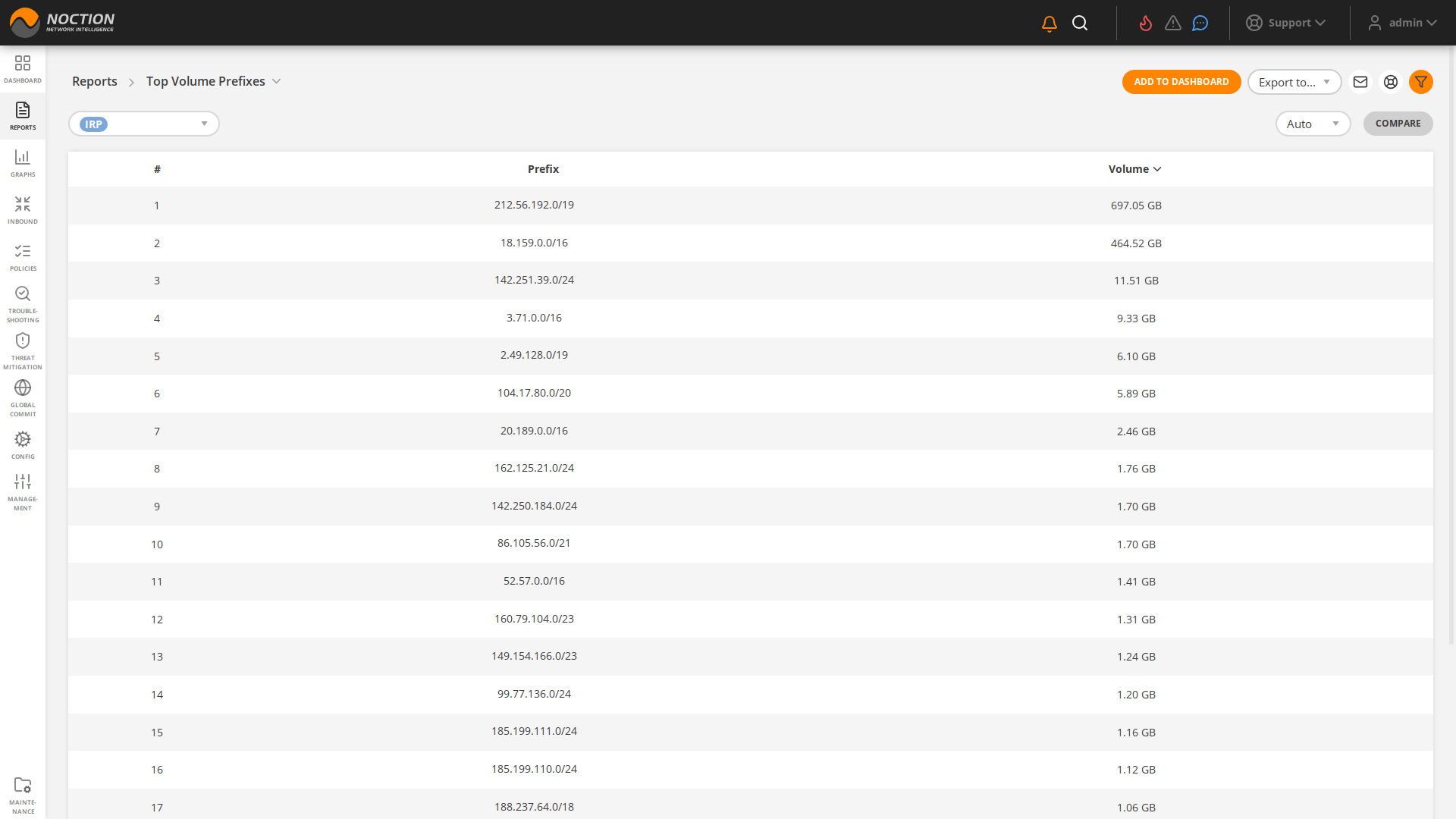Image resolution: width=1456 pixels, height=819 pixels.
Task: Open the Troubleshooting section
Action: 23,300
